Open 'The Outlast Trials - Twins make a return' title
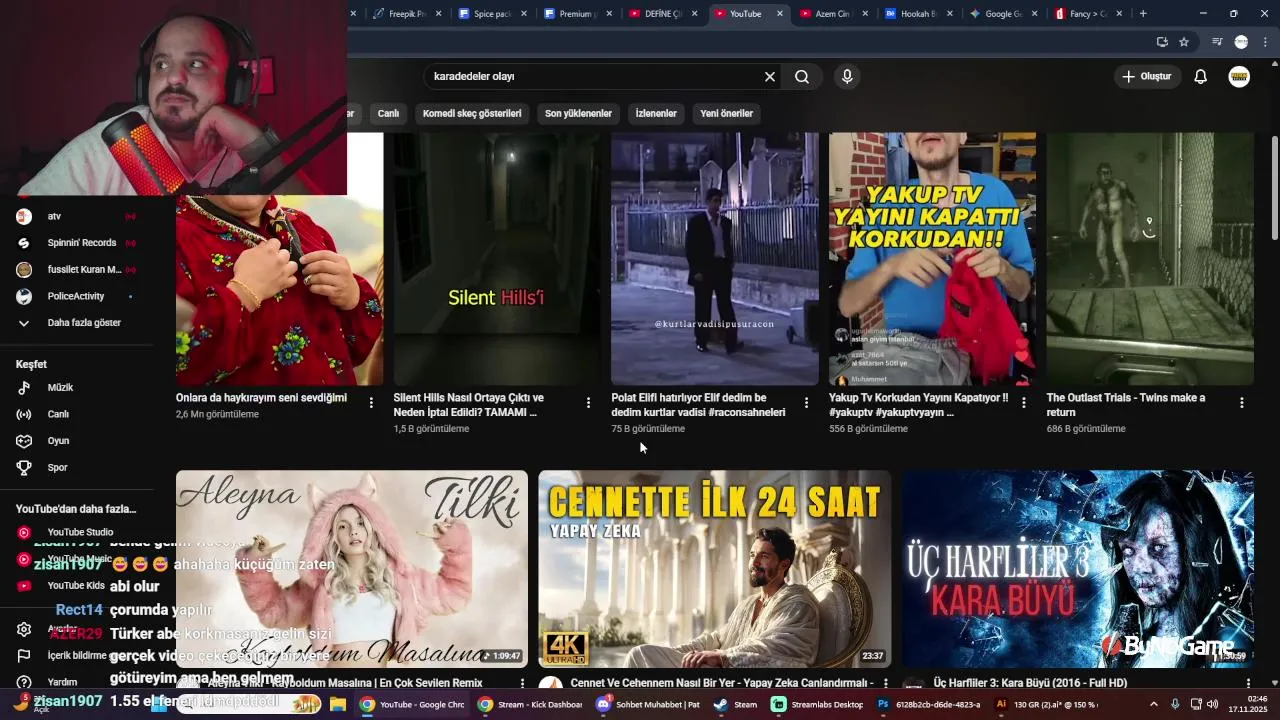 click(1126, 405)
